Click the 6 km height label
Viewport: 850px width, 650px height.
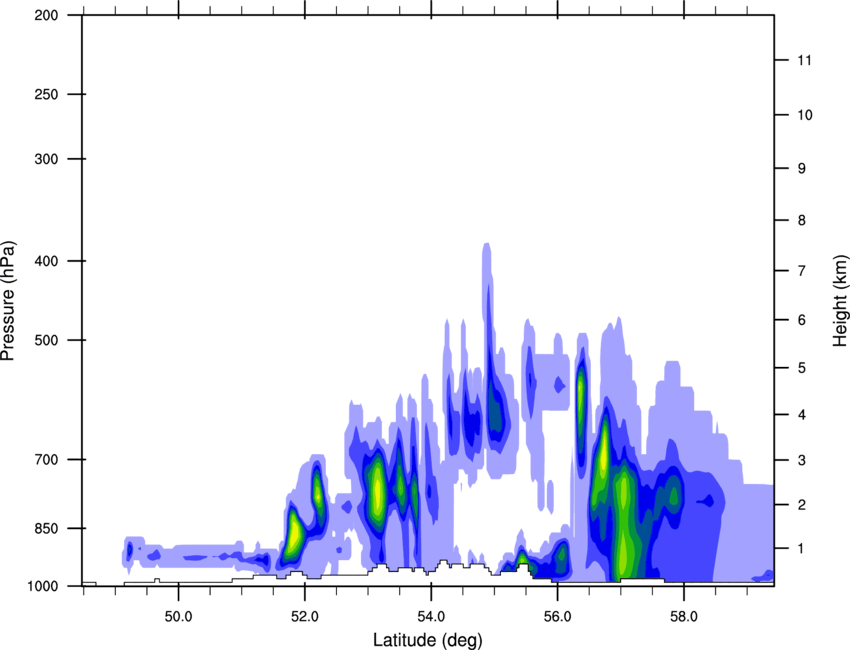pyautogui.click(x=802, y=320)
